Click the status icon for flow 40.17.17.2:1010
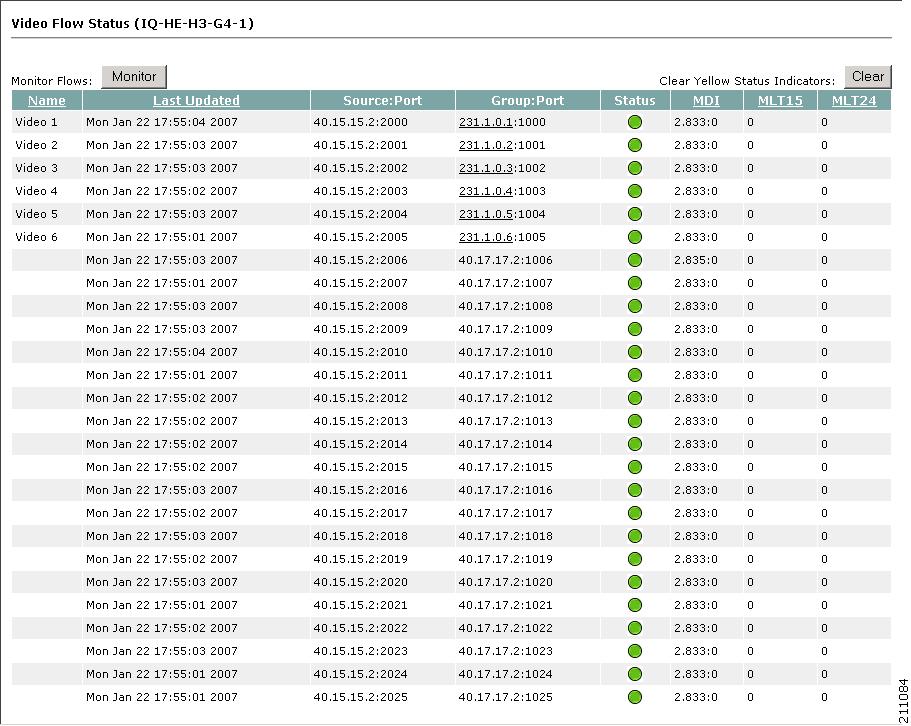Viewport: 911px width, 726px height. (634, 352)
